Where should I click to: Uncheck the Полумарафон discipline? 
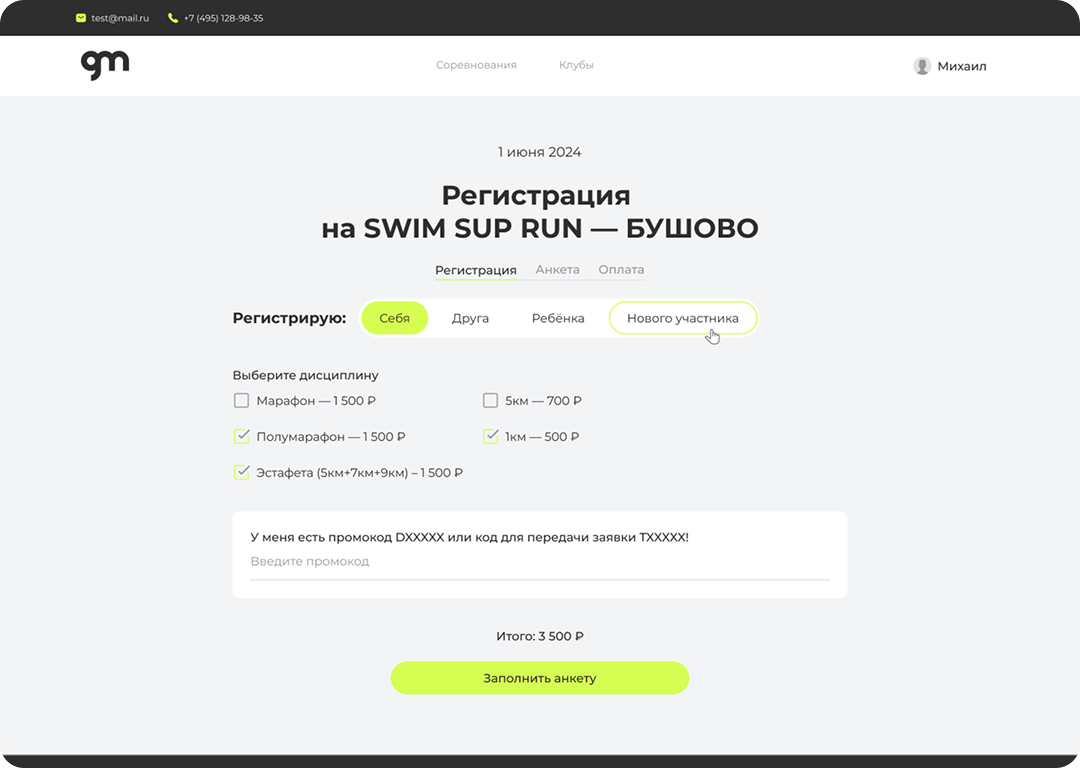point(241,437)
